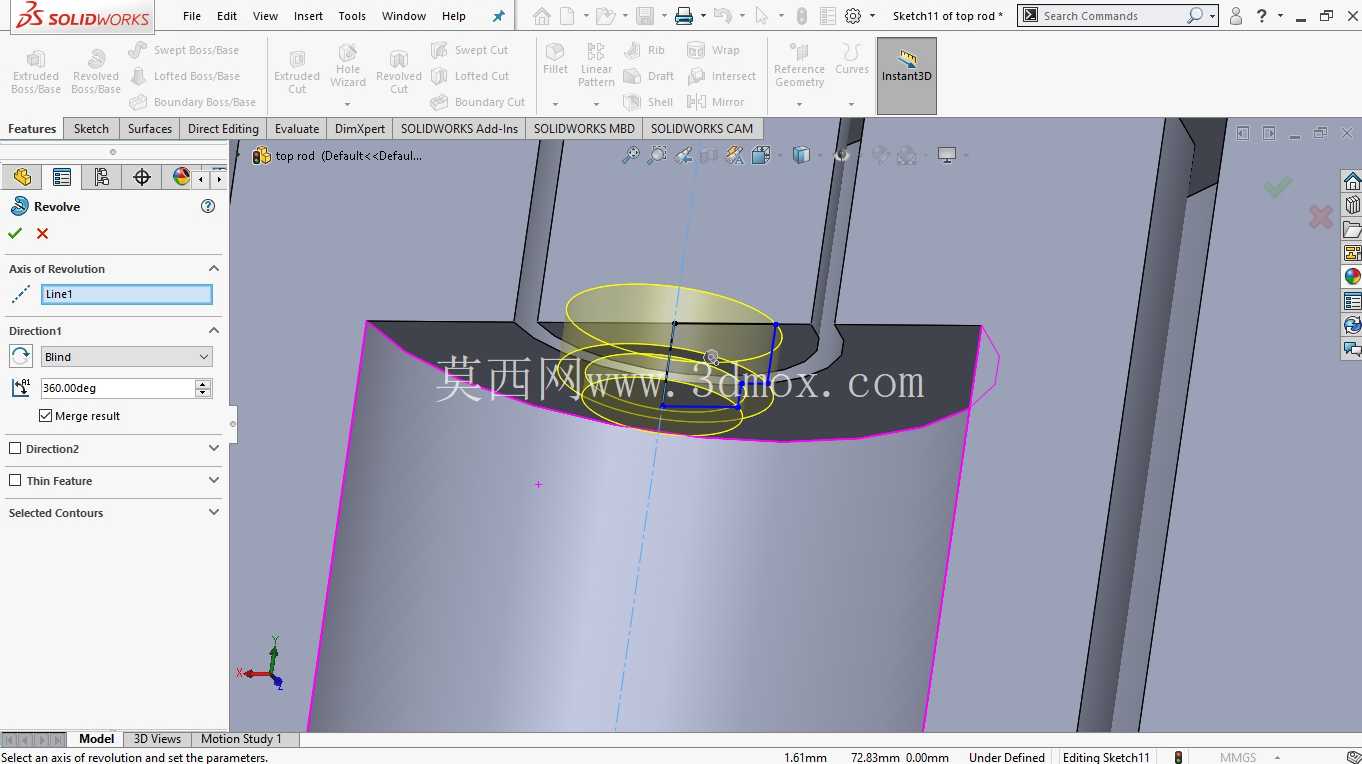The image size is (1362, 764).
Task: Click the Rebuild traffic light icon
Action: point(801,16)
